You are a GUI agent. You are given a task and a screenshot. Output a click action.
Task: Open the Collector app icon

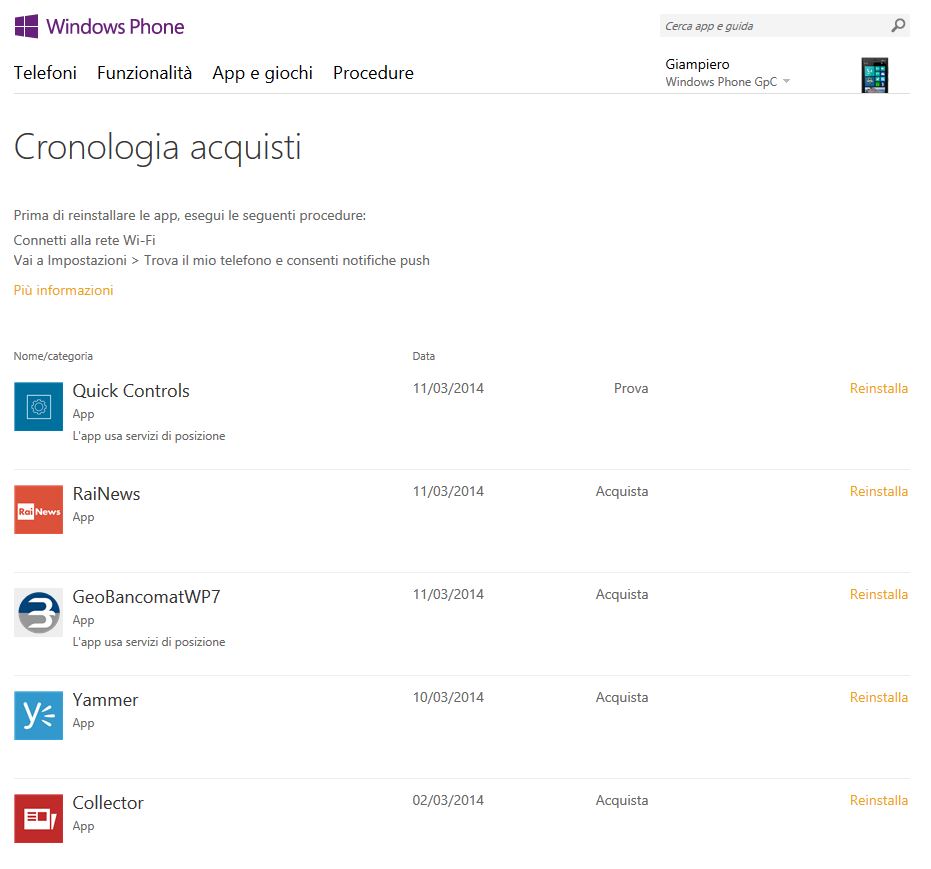click(x=39, y=819)
